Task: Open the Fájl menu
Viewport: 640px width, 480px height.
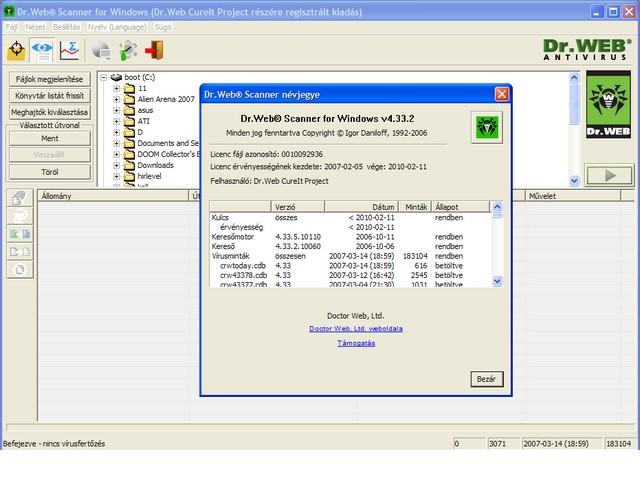Action: pos(11,27)
